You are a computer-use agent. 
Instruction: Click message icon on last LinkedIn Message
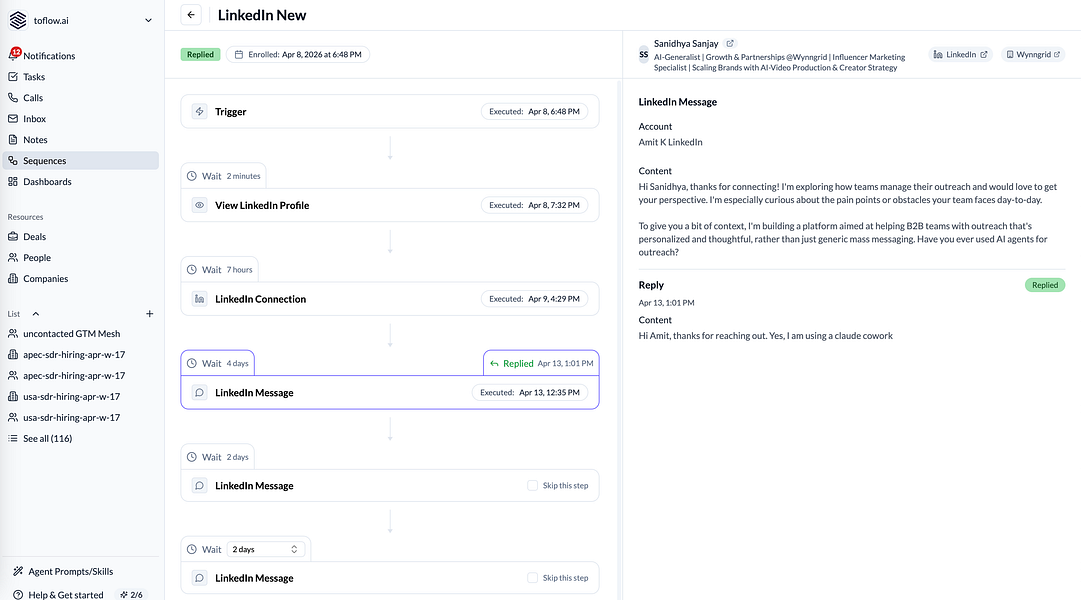pyautogui.click(x=199, y=578)
